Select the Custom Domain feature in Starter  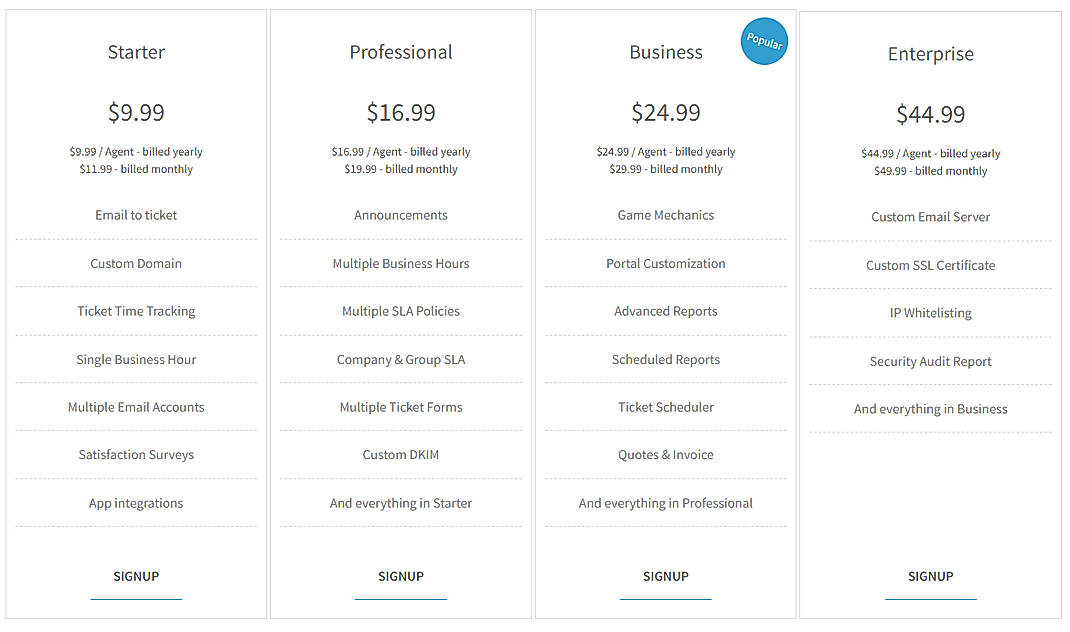pyautogui.click(x=136, y=263)
